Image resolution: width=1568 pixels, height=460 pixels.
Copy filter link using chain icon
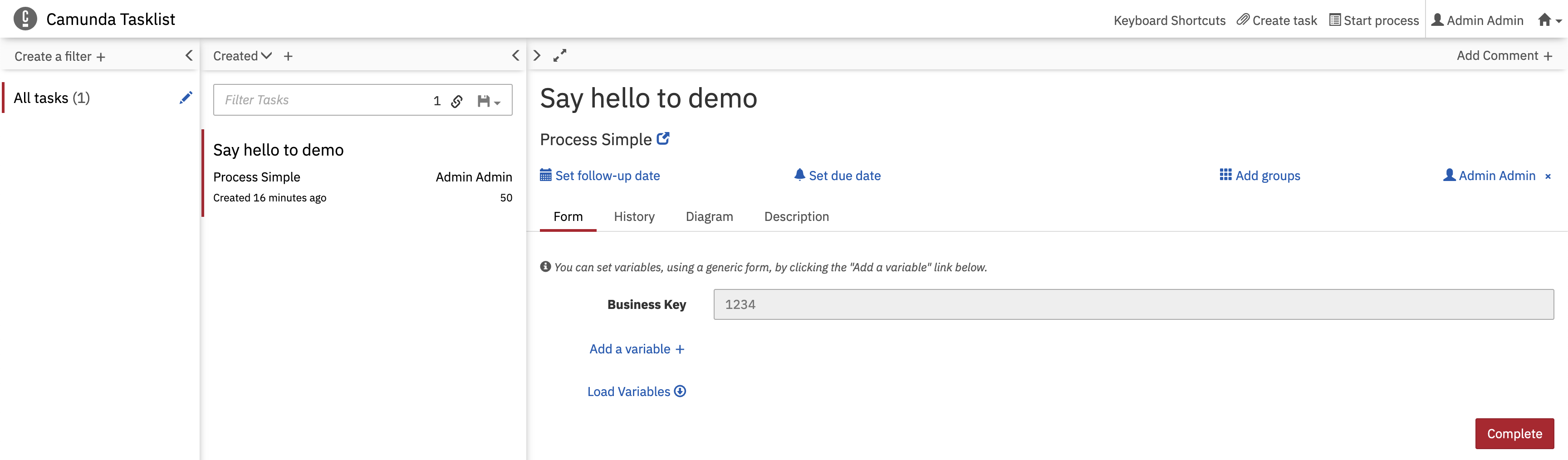[456, 101]
